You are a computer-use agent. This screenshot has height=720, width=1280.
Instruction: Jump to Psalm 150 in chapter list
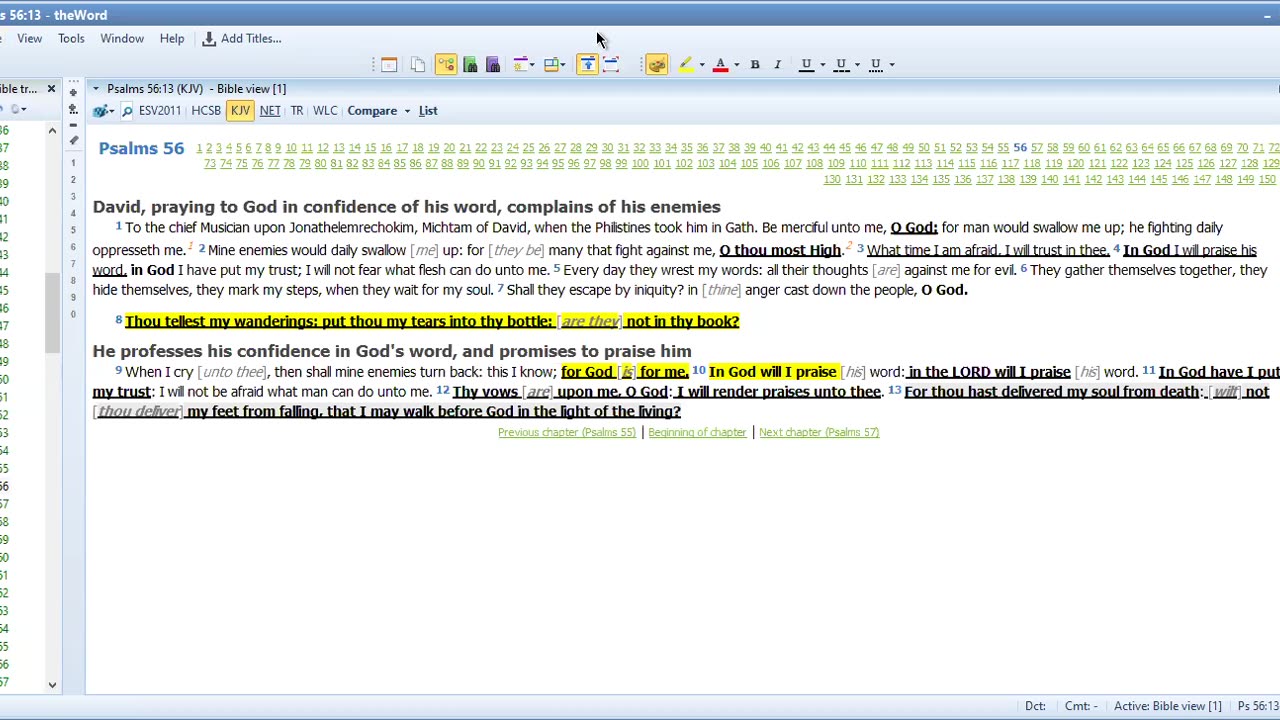(x=1267, y=179)
